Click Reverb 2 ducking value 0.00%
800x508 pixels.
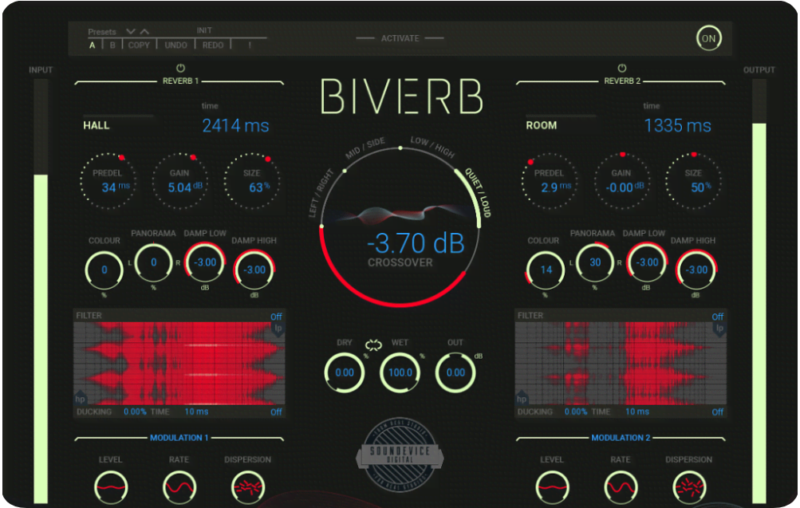click(x=576, y=412)
